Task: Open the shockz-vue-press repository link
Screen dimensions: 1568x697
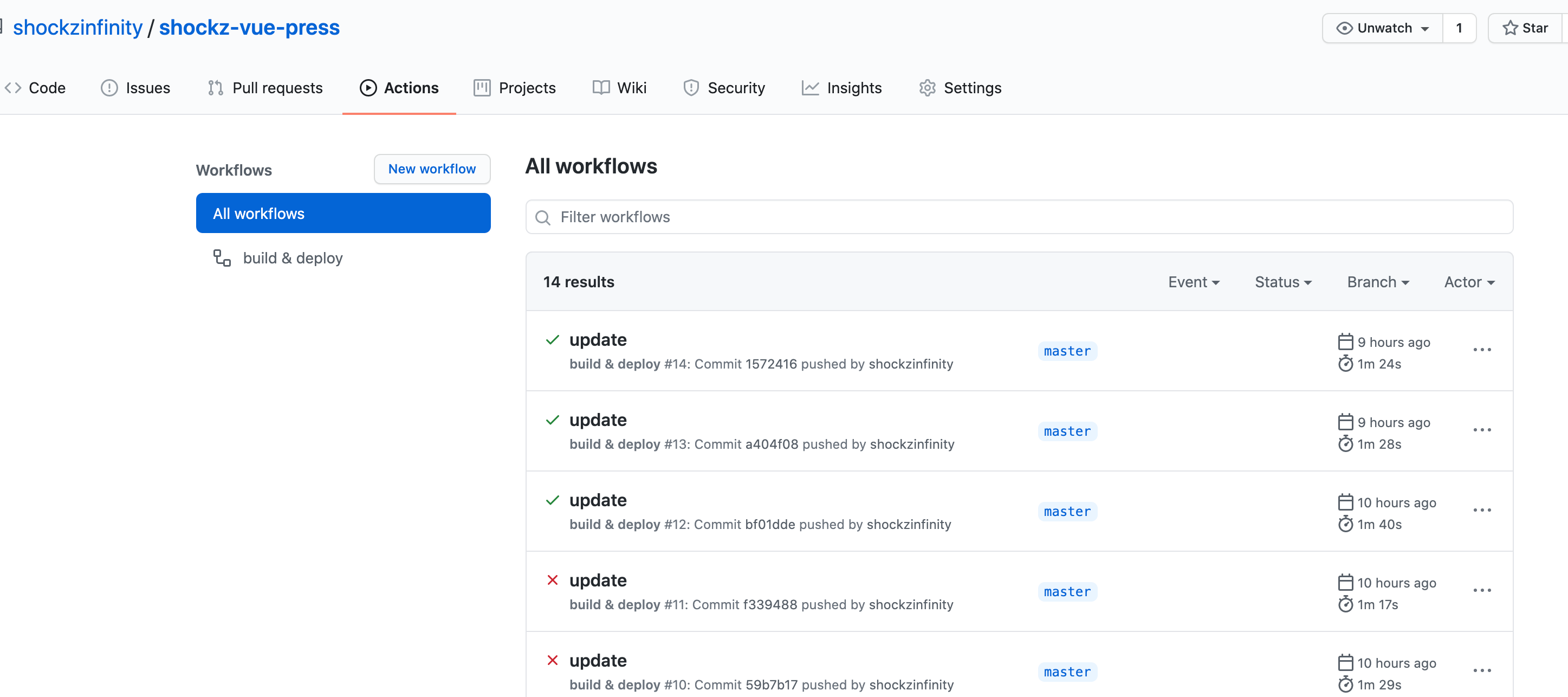Action: (x=249, y=28)
